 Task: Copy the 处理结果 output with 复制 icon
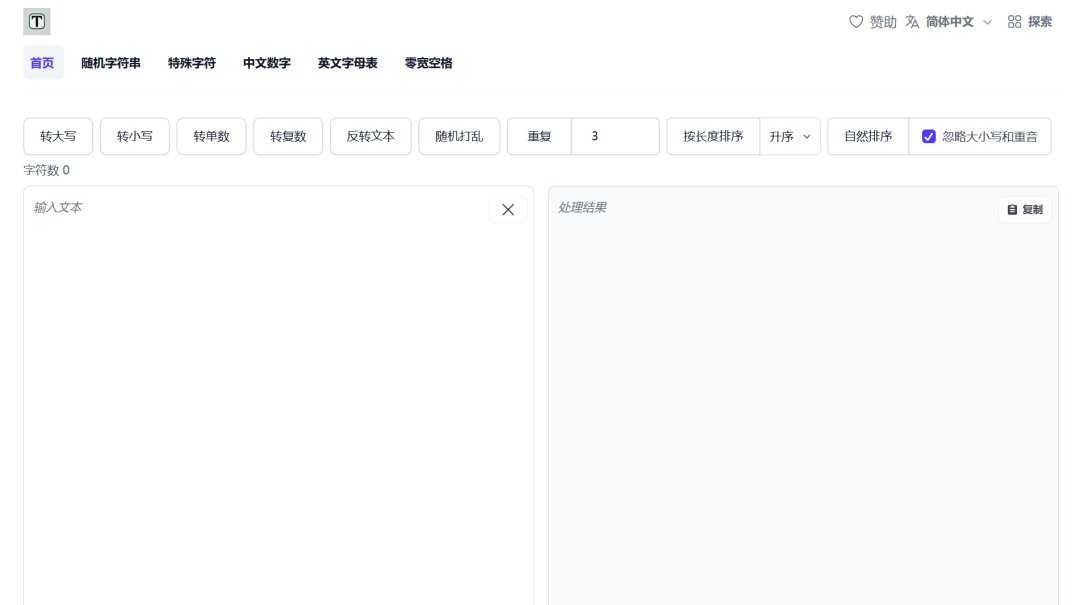1024,209
